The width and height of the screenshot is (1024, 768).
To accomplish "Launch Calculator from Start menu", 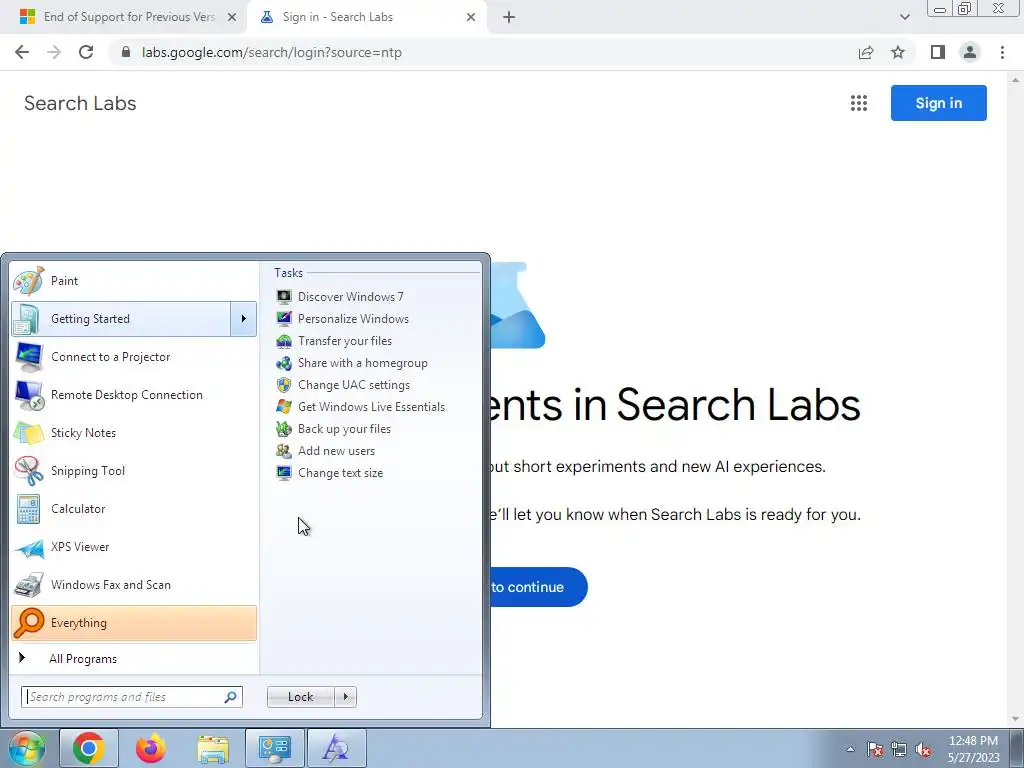I will tap(134, 509).
